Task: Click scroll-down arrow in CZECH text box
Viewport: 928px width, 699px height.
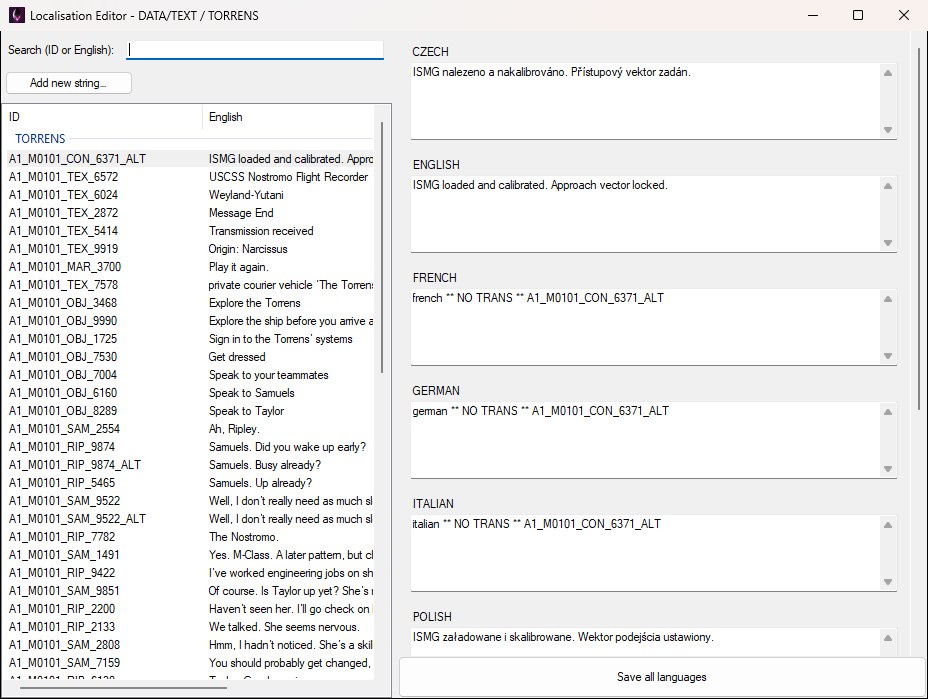Action: pyautogui.click(x=888, y=130)
